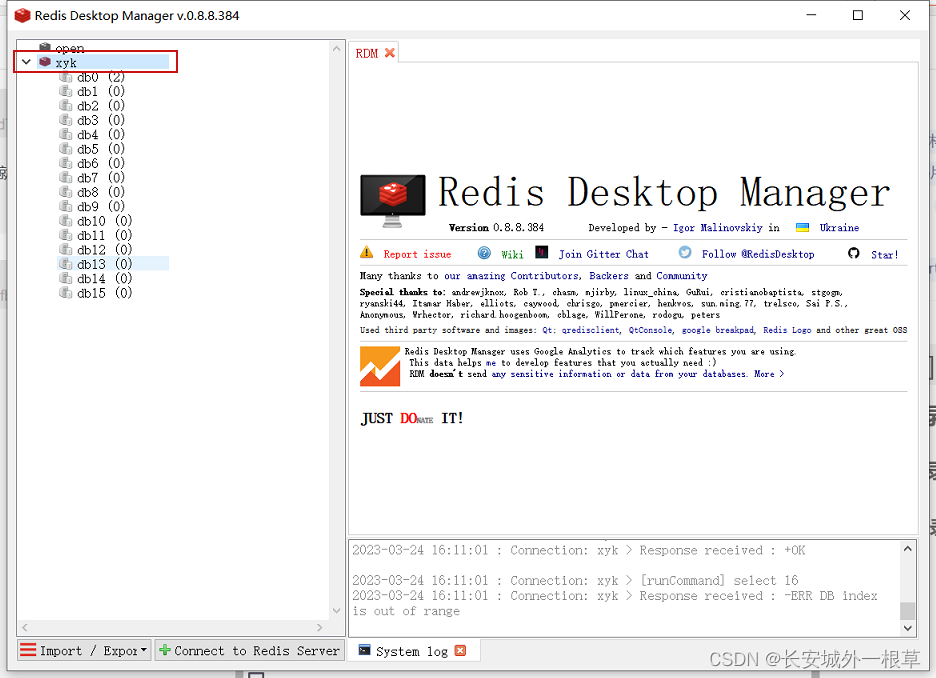
Task: Open the Wiki link
Action: 512,254
